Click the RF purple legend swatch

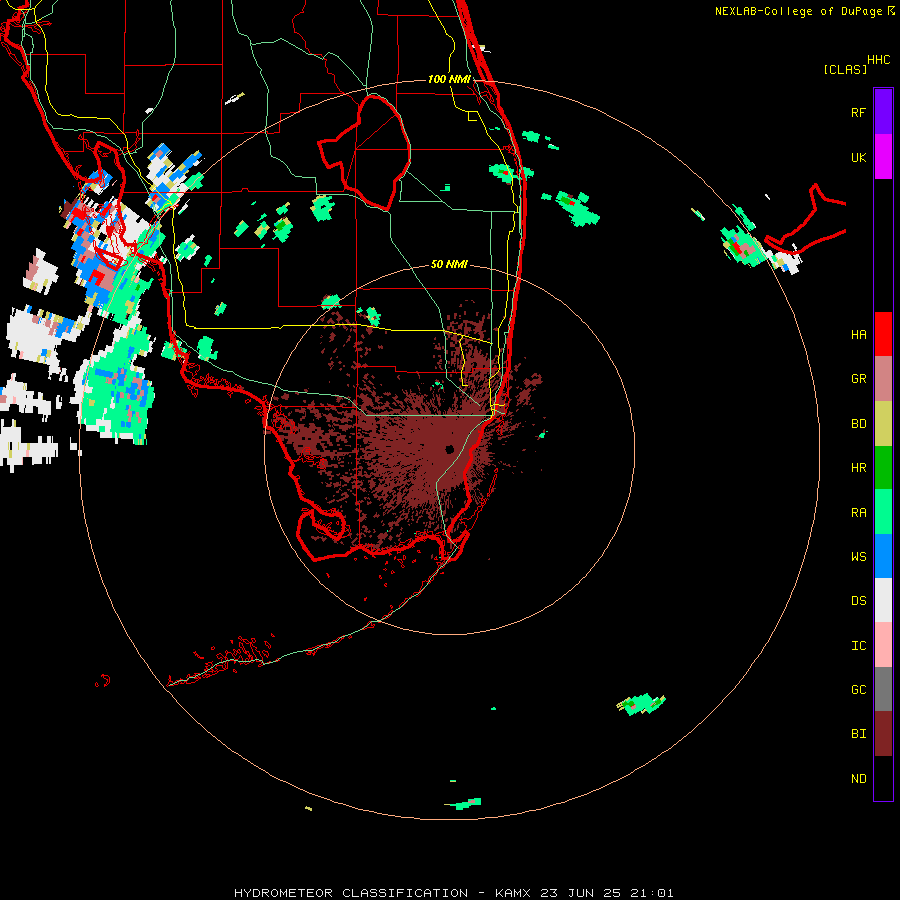[x=883, y=111]
